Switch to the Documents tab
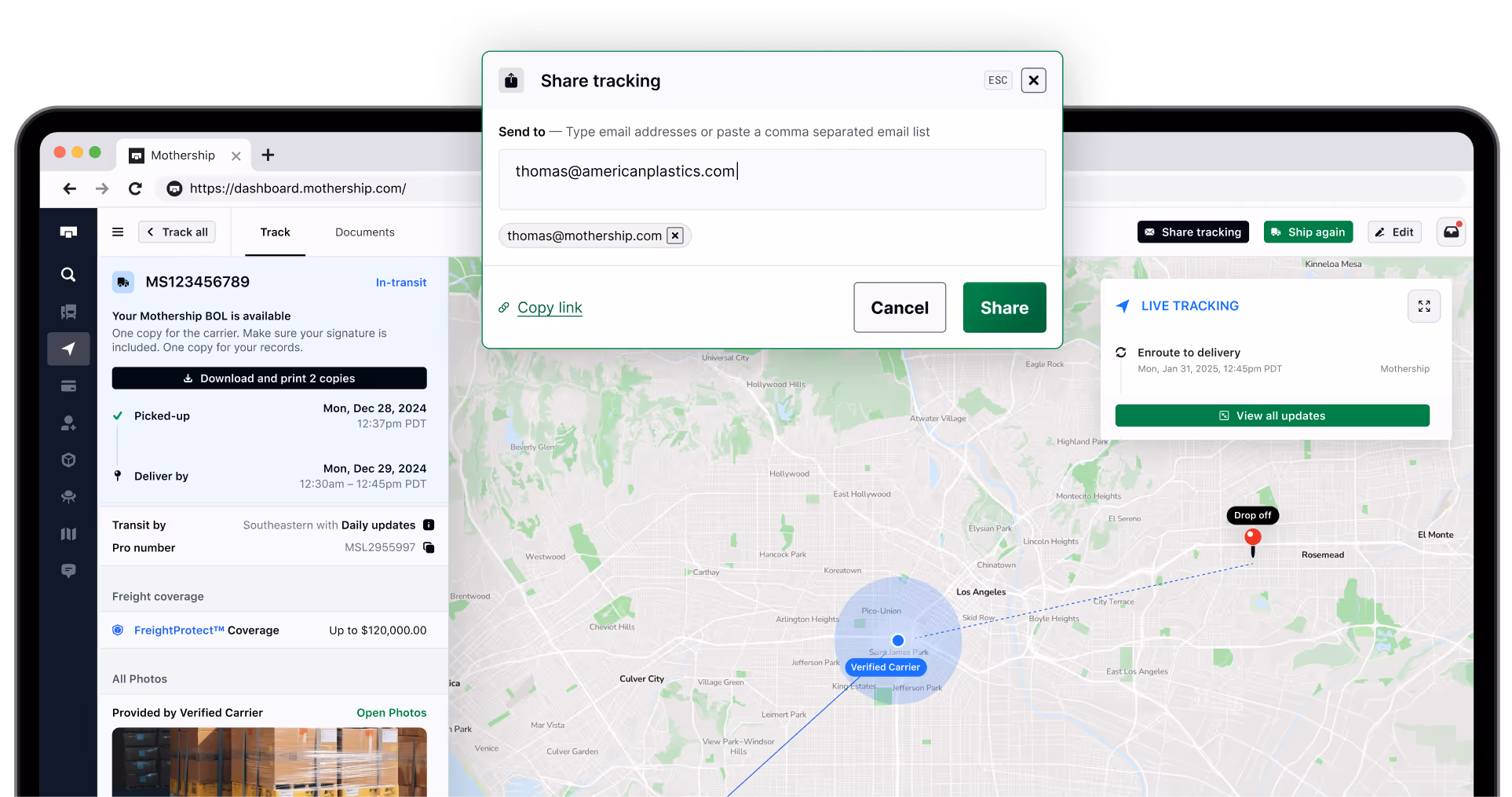The width and height of the screenshot is (1512, 797). 365,232
